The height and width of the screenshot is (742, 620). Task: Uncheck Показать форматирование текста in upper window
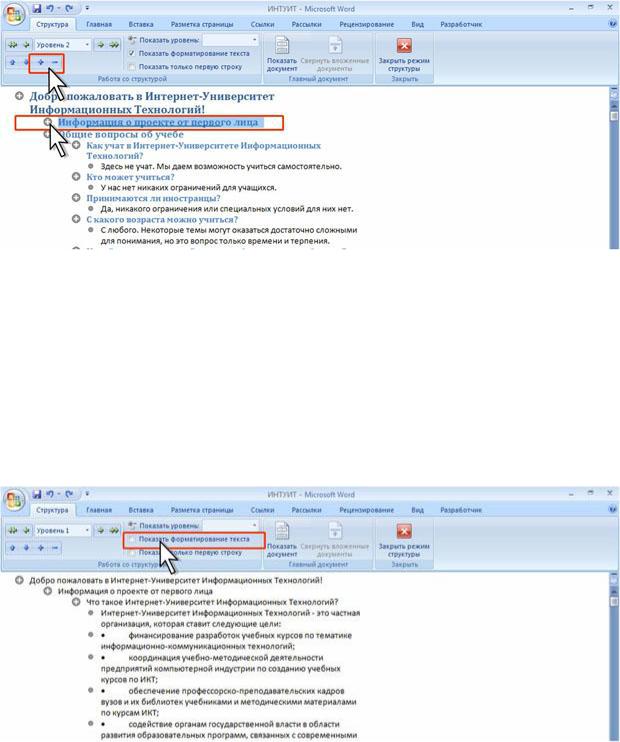point(132,53)
